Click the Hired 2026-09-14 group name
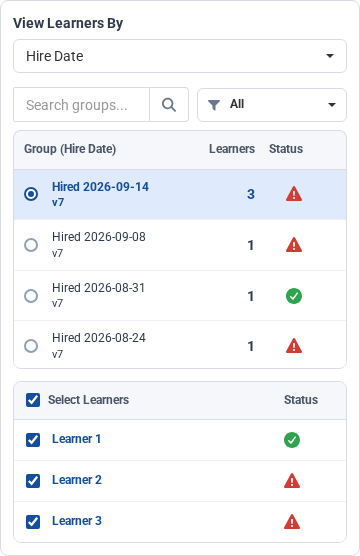This screenshot has height=556, width=360. [x=100, y=187]
